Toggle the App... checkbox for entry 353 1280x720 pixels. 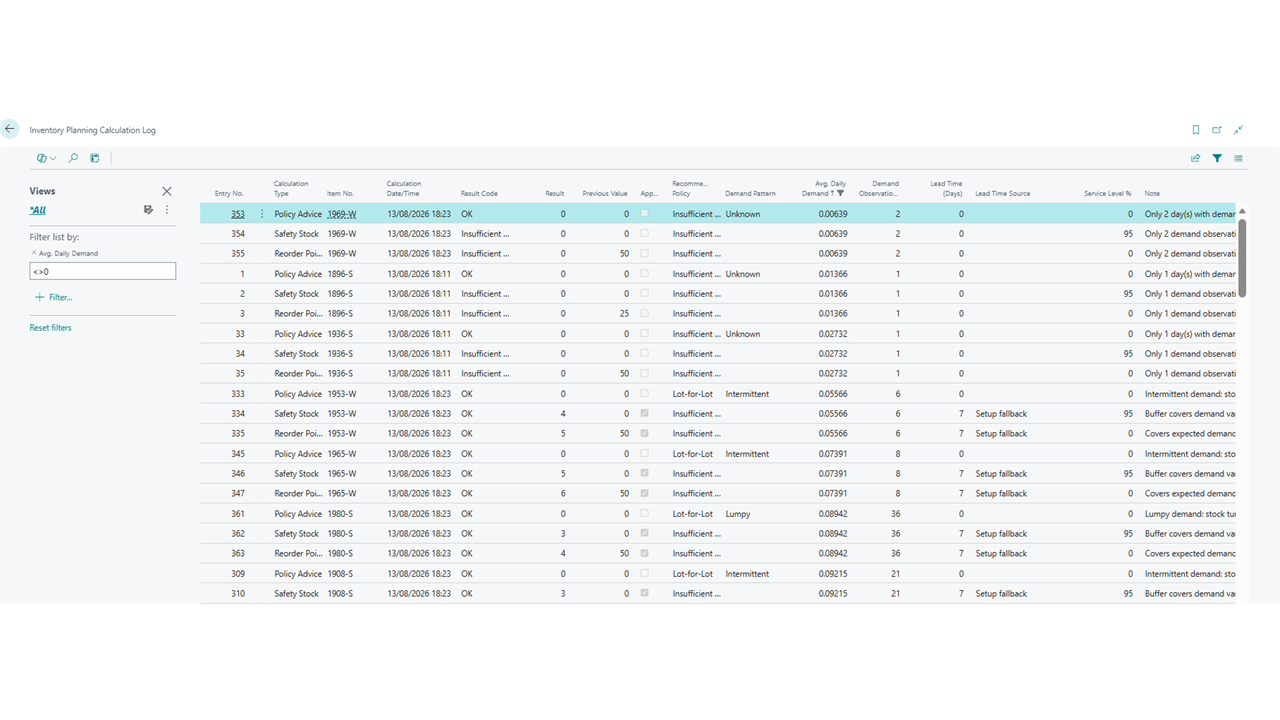(x=645, y=214)
